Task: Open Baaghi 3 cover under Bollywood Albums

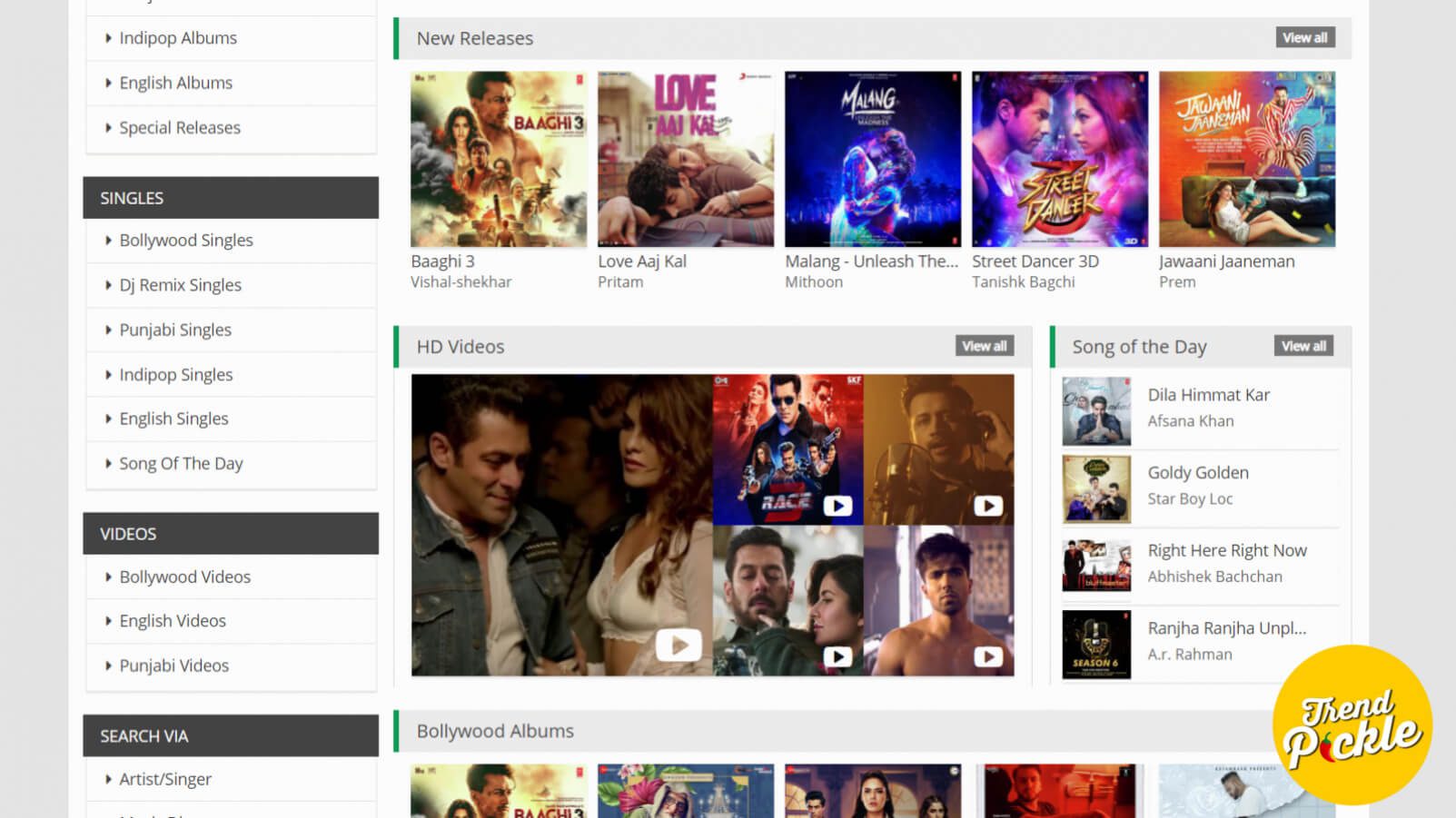Action: tap(499, 791)
